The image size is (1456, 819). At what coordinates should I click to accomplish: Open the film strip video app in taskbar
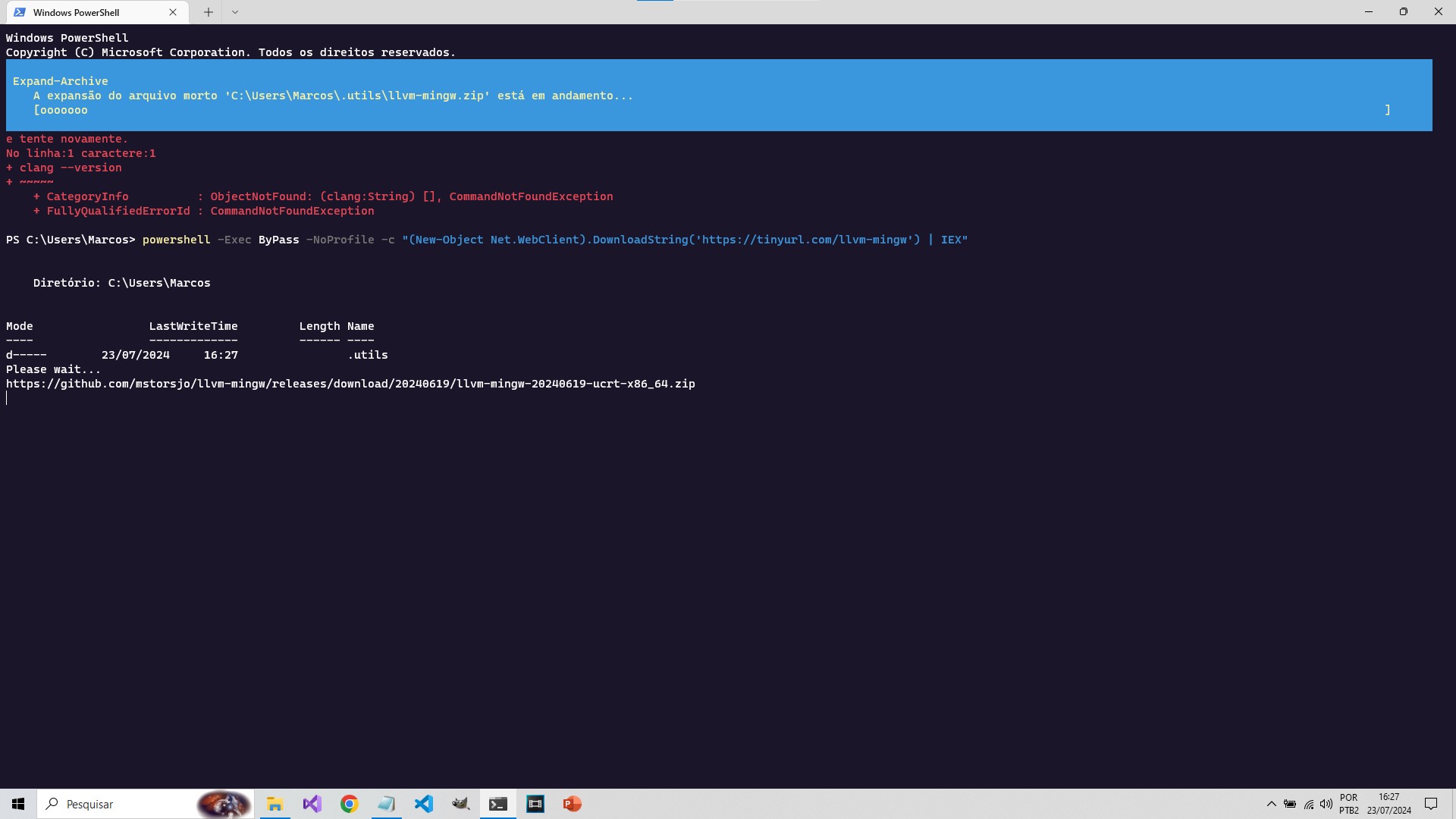[x=535, y=804]
